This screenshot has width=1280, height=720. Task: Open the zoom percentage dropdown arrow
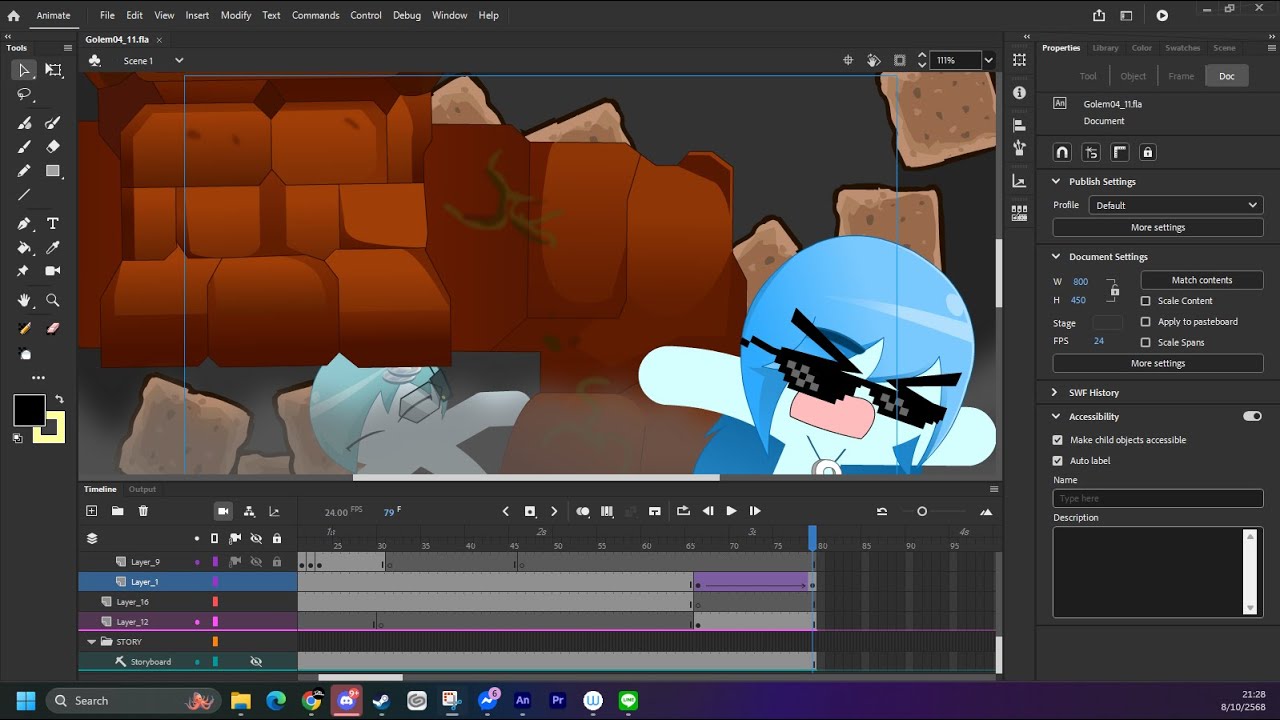click(x=988, y=60)
